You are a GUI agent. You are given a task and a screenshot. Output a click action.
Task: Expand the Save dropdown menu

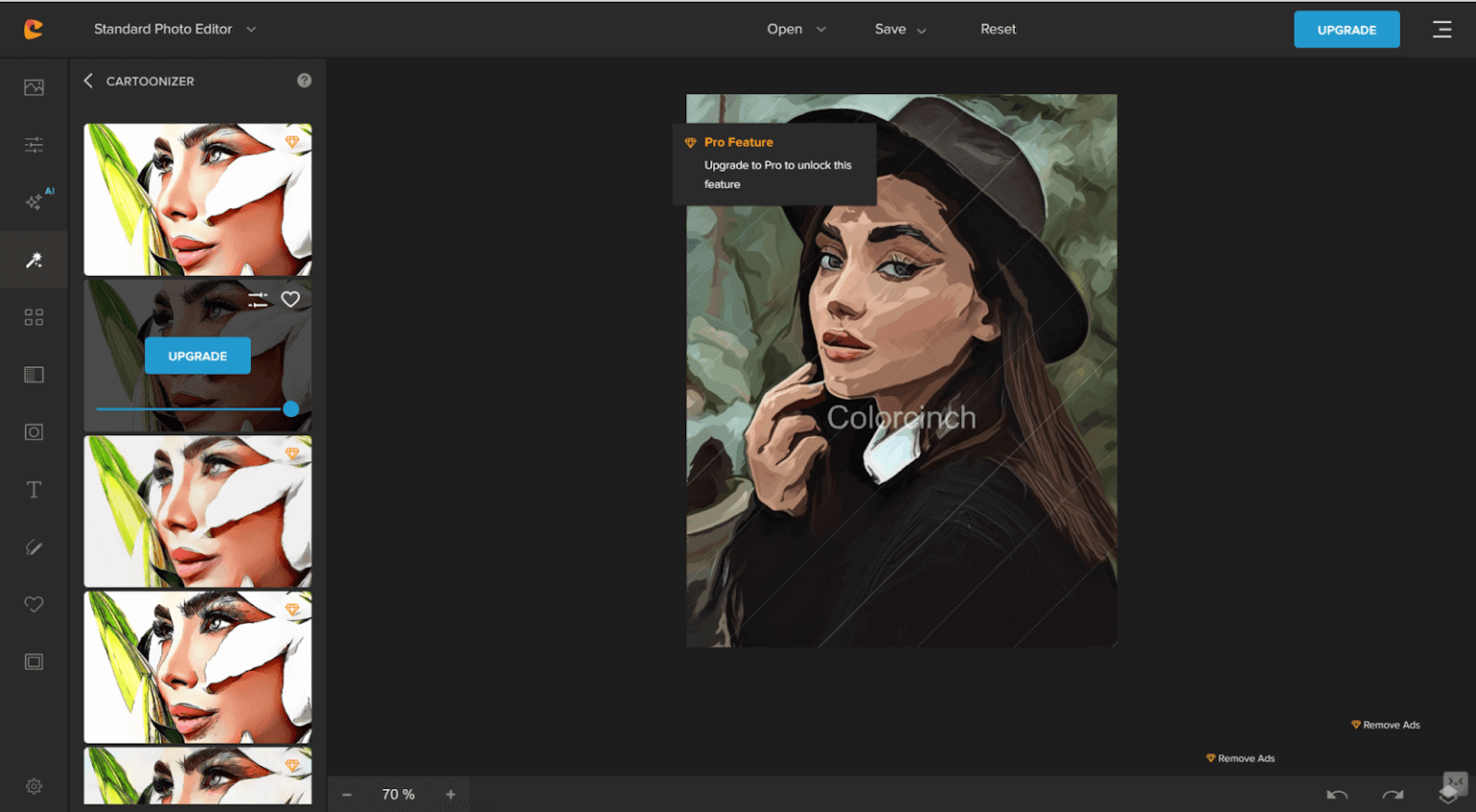[x=900, y=30]
